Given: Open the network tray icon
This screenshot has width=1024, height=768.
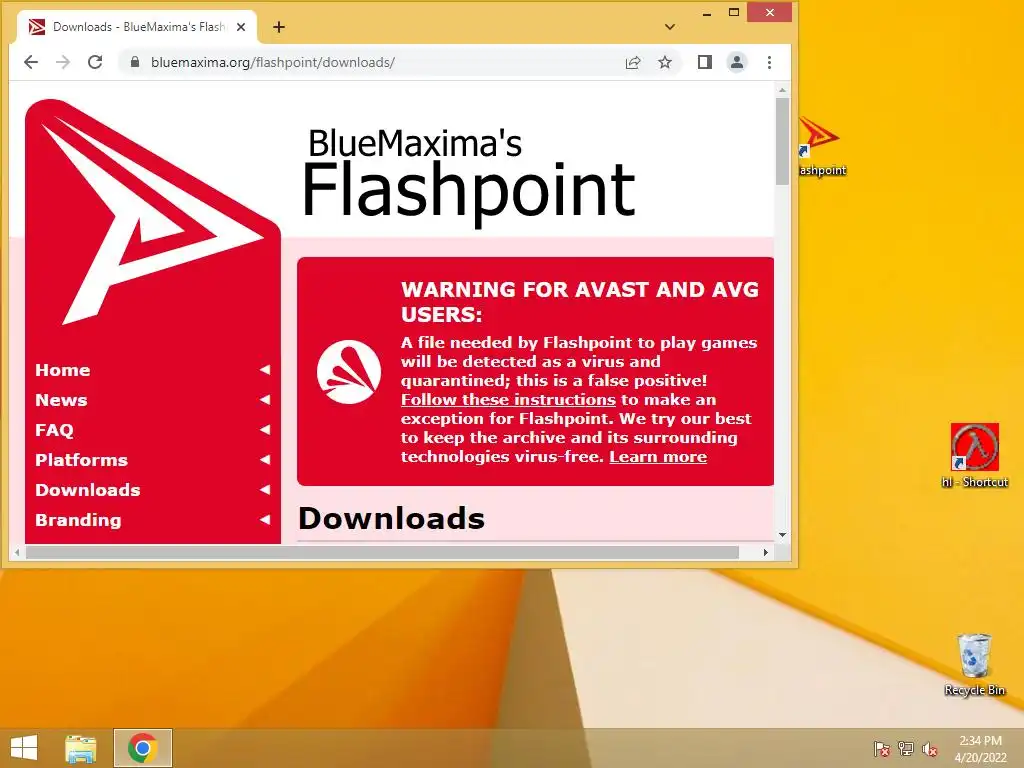Looking at the screenshot, I should (905, 748).
